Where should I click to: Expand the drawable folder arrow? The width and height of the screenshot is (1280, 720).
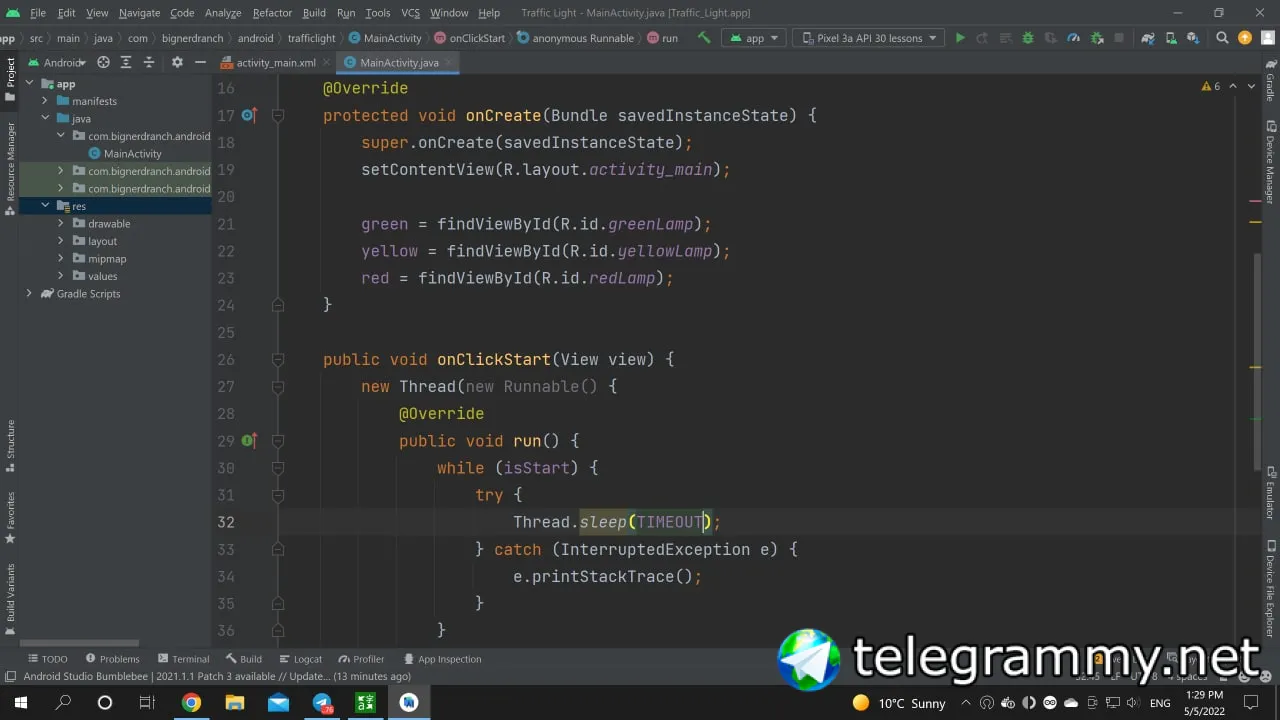tap(61, 224)
